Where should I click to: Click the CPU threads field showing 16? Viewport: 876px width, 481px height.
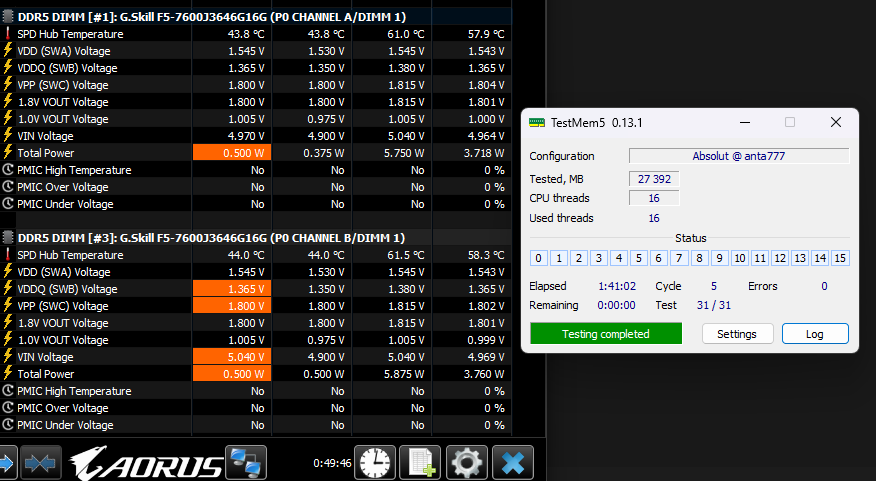(x=654, y=198)
